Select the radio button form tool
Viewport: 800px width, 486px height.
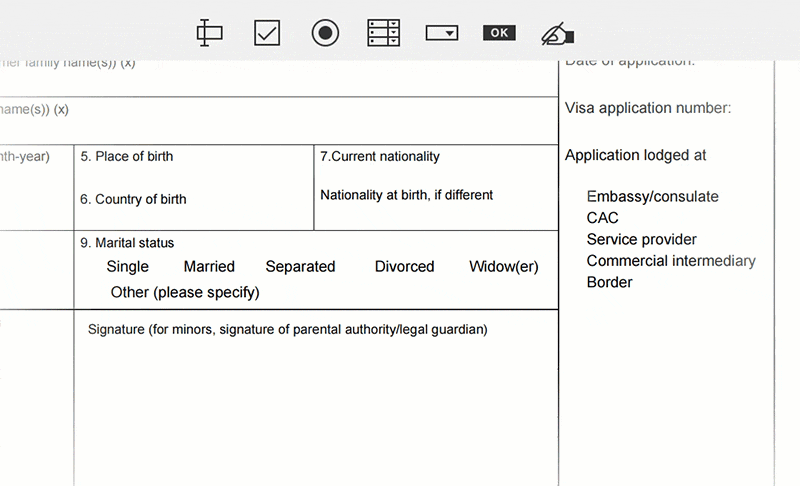(x=325, y=33)
